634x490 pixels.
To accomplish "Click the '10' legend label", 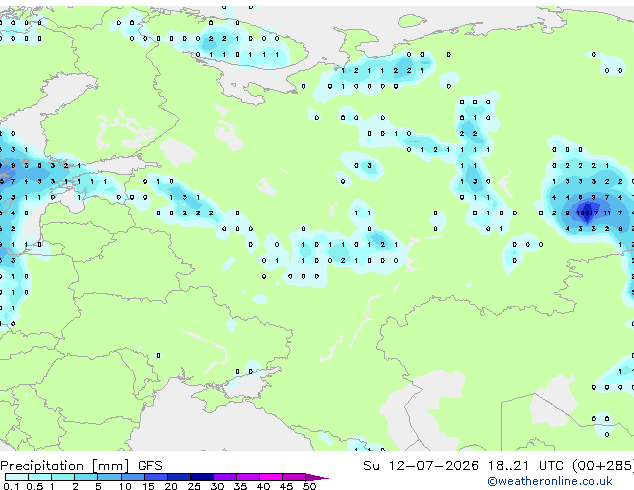I will (x=125, y=486).
